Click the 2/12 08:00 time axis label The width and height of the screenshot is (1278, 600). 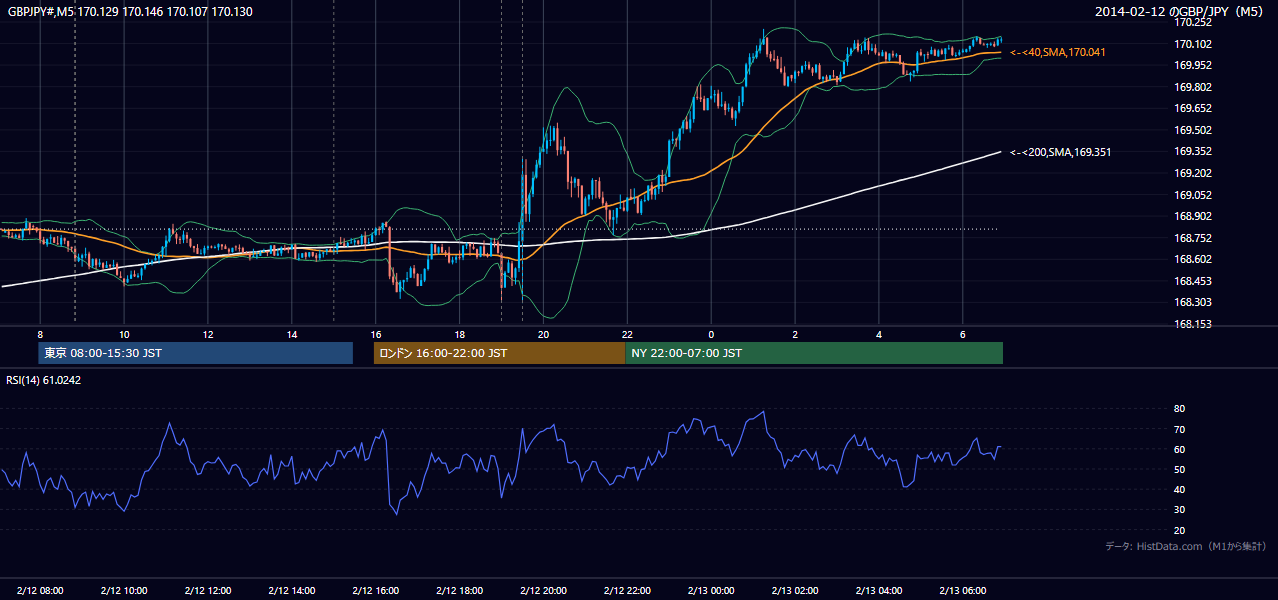(x=40, y=591)
